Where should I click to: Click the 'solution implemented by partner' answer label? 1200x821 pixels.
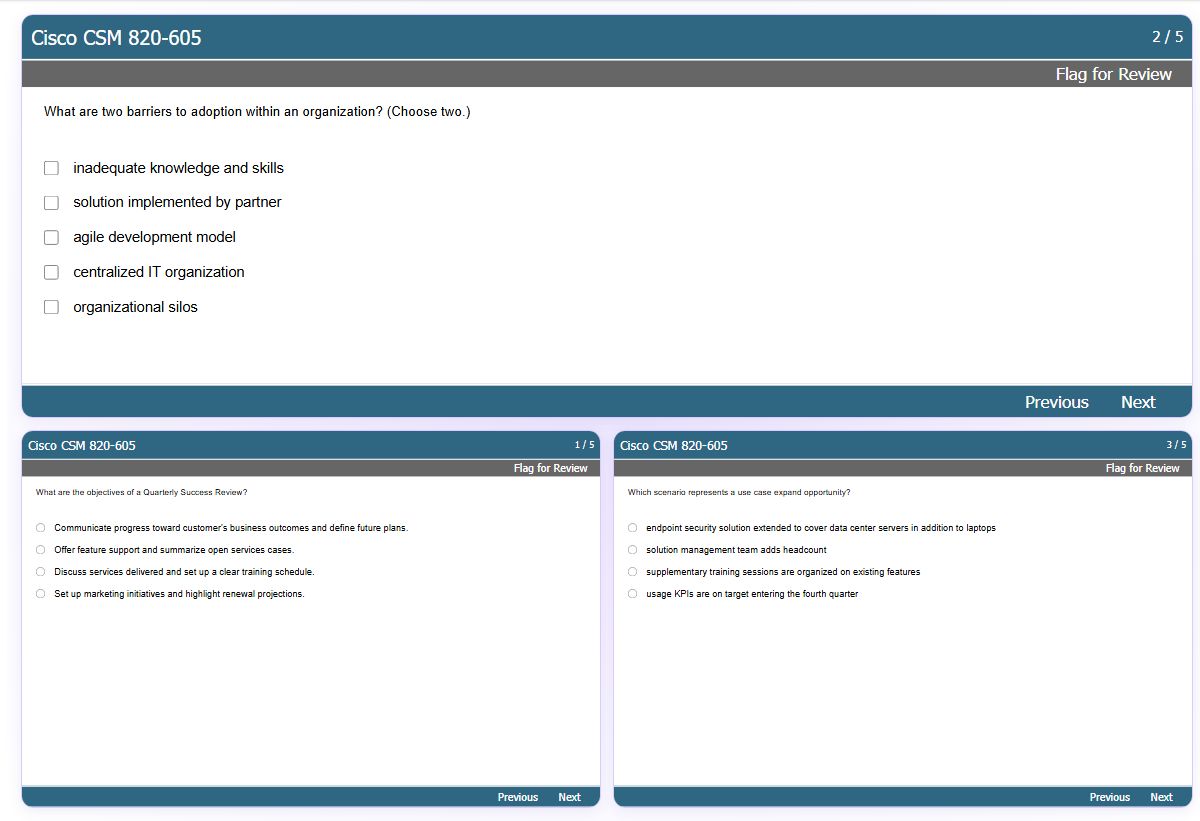177,202
